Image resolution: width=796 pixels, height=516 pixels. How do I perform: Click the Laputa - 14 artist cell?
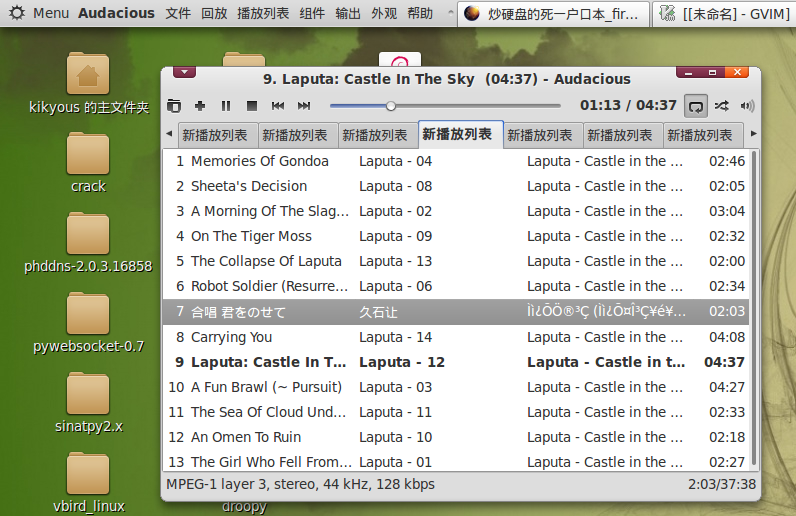395,337
